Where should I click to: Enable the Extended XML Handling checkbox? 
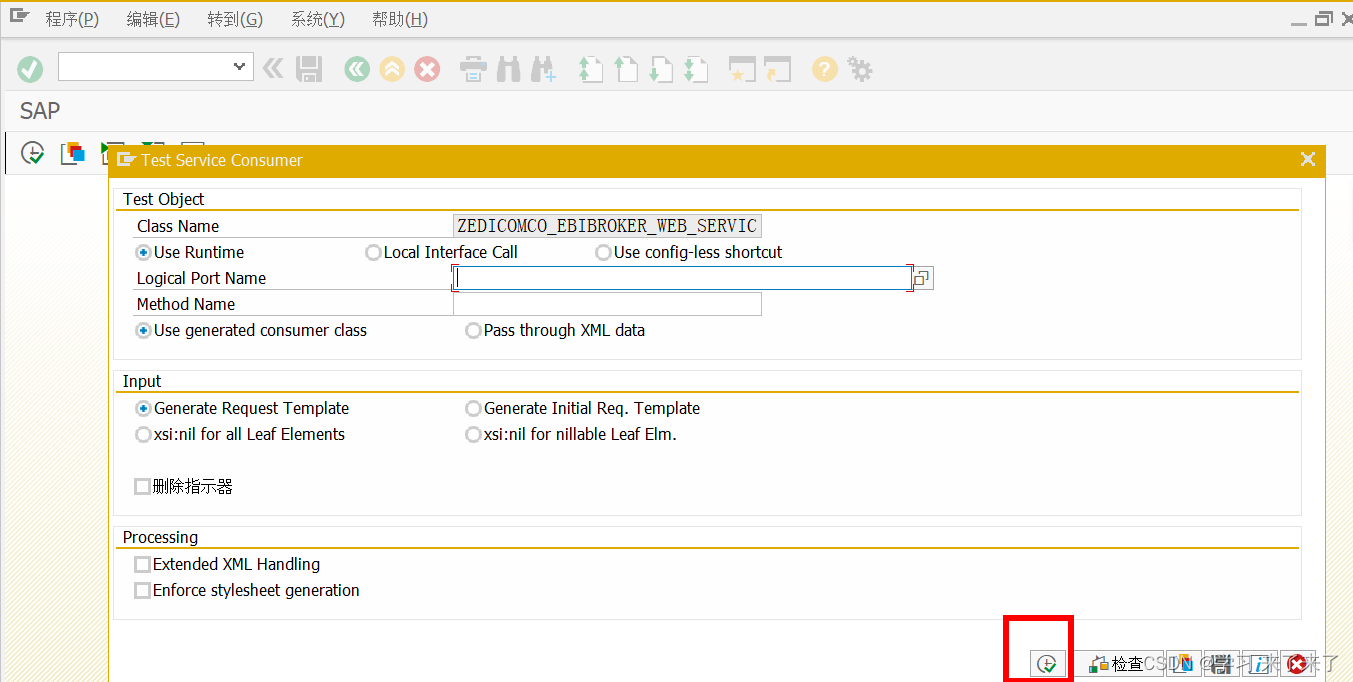142,564
